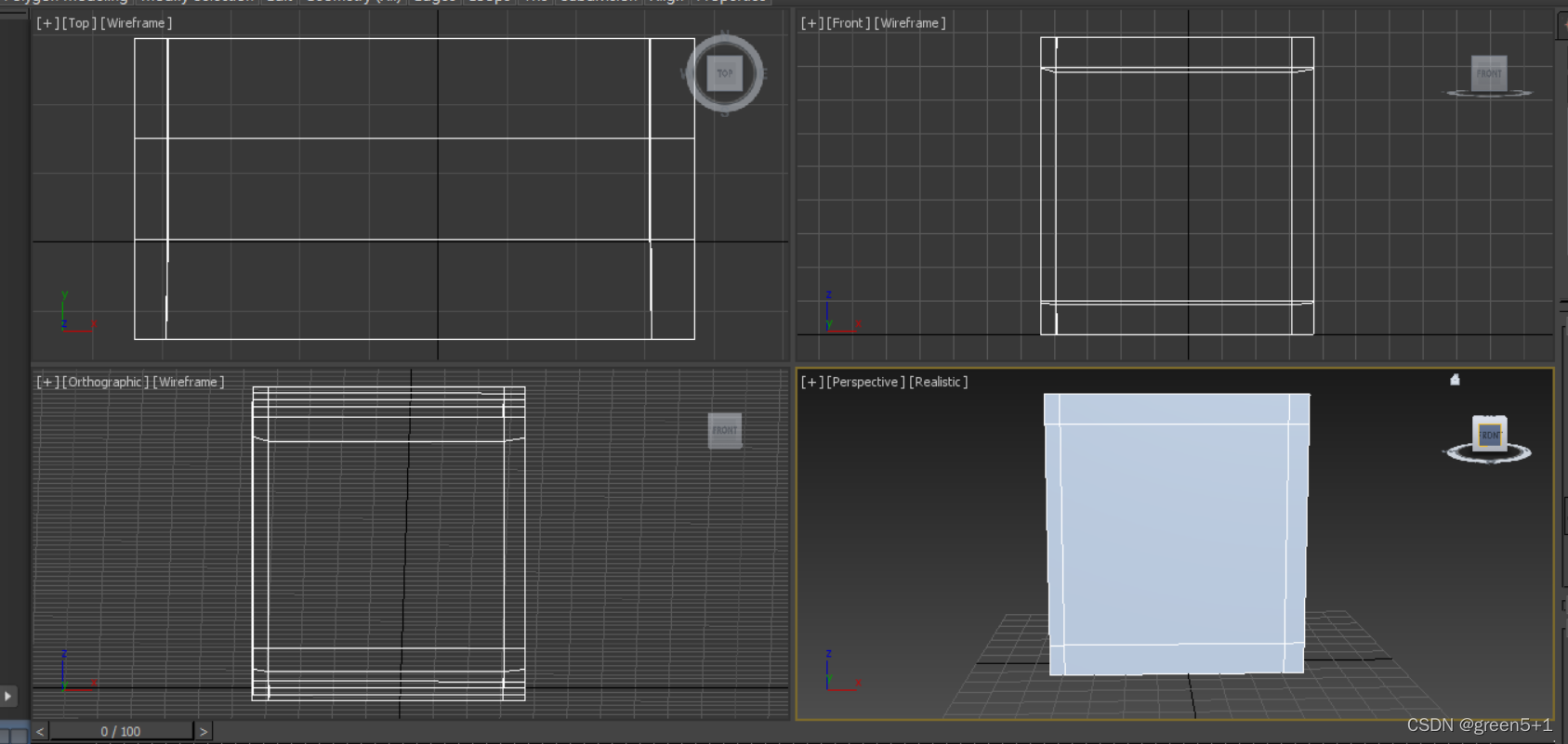
Task: Click the TOP face of the Top viewport ViewCube
Action: click(725, 73)
